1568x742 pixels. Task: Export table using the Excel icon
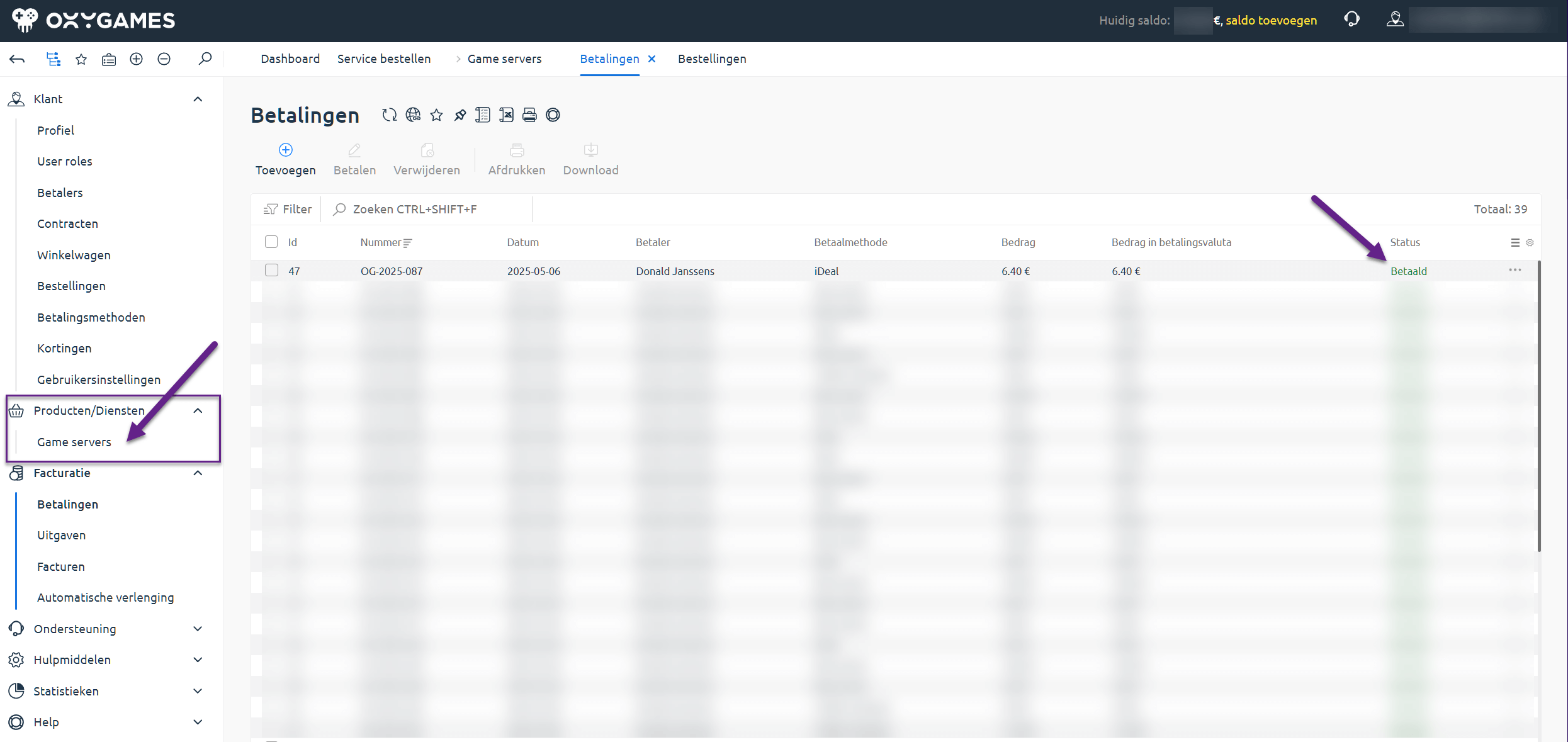tap(506, 115)
